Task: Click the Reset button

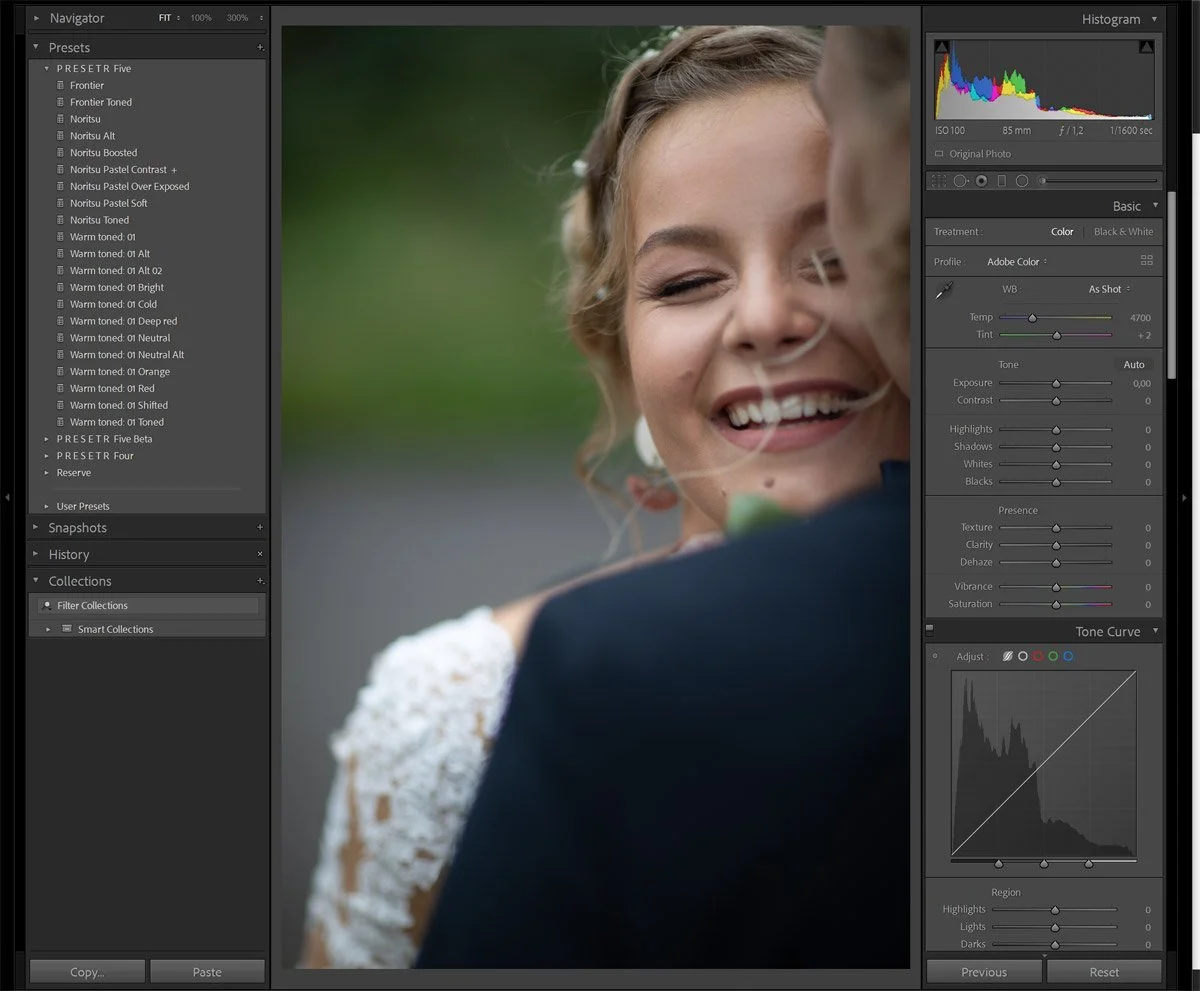Action: tap(1104, 972)
